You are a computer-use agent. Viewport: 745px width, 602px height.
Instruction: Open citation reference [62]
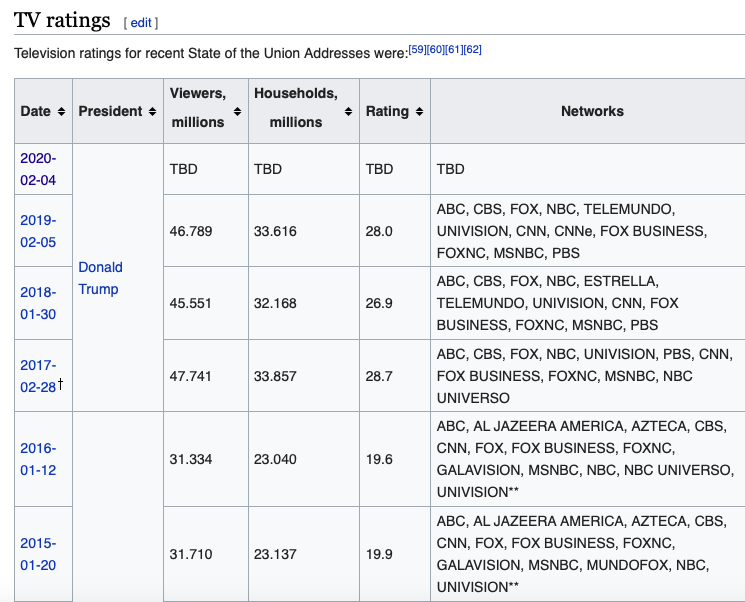pyautogui.click(x=473, y=49)
